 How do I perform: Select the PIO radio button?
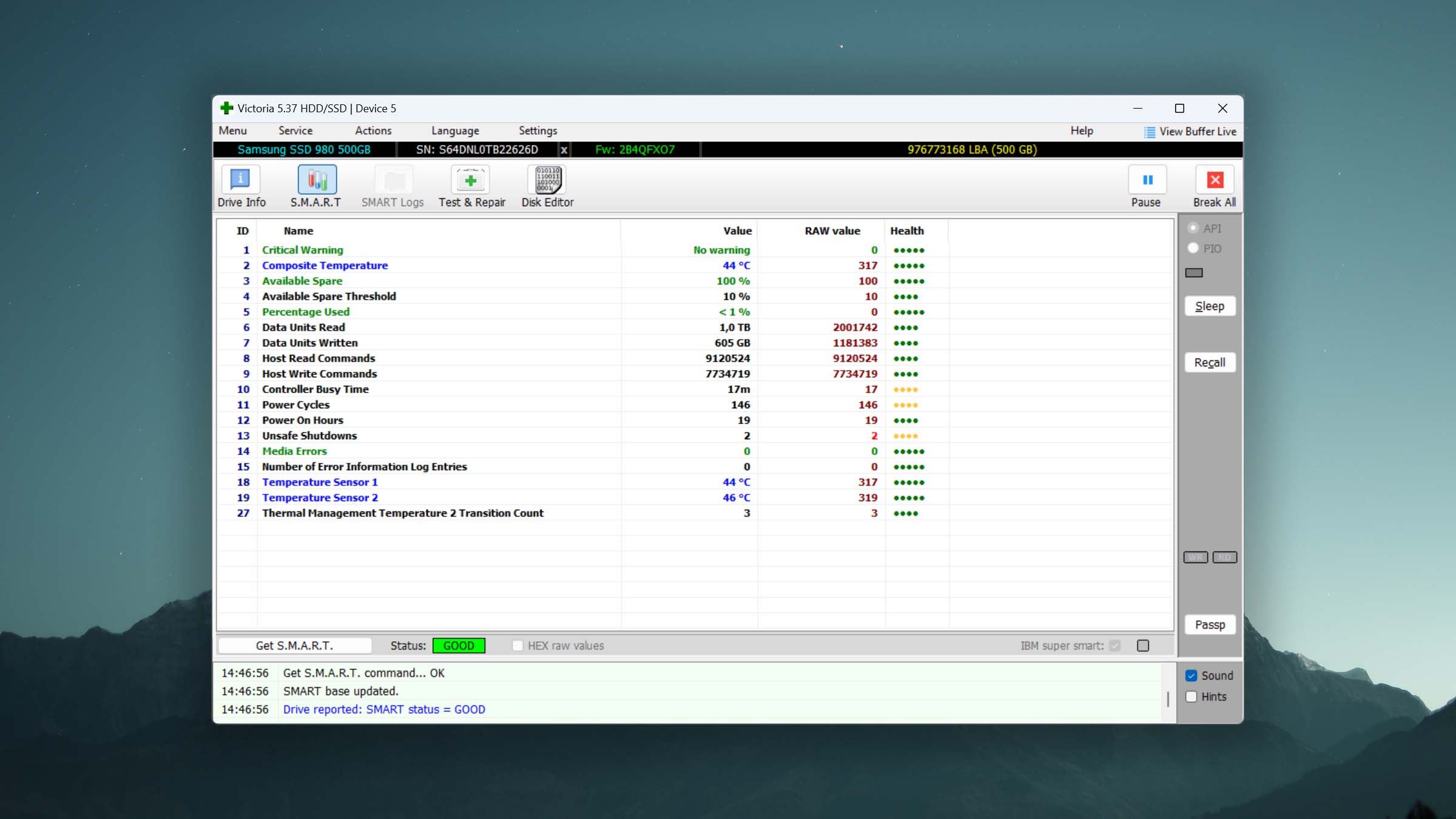point(1193,249)
